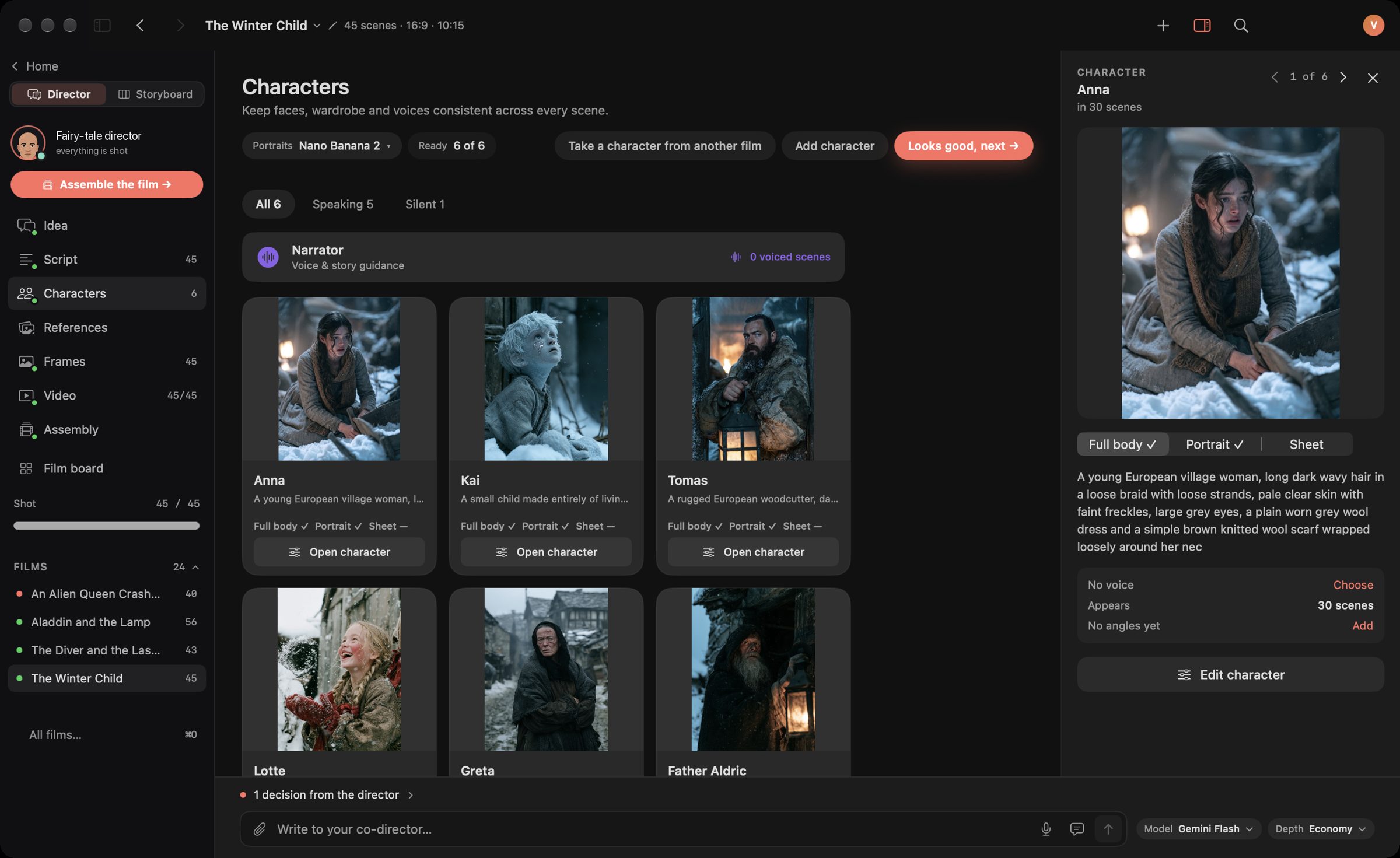Open the Frames section
The width and height of the screenshot is (1400, 858).
[107, 361]
